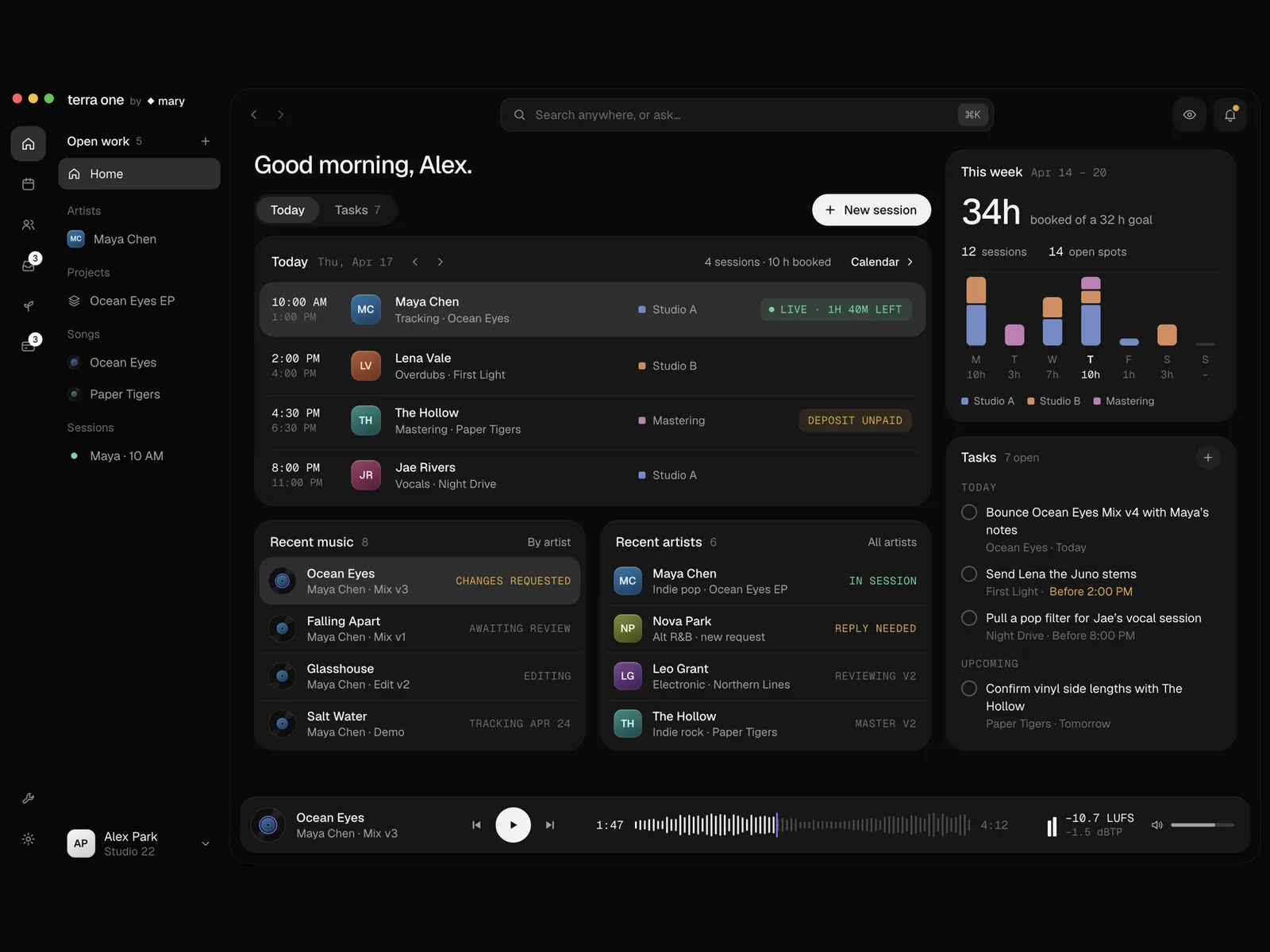Screen dimensions: 1270x952
Task: Open the artists people icon in the rail
Action: click(x=29, y=225)
